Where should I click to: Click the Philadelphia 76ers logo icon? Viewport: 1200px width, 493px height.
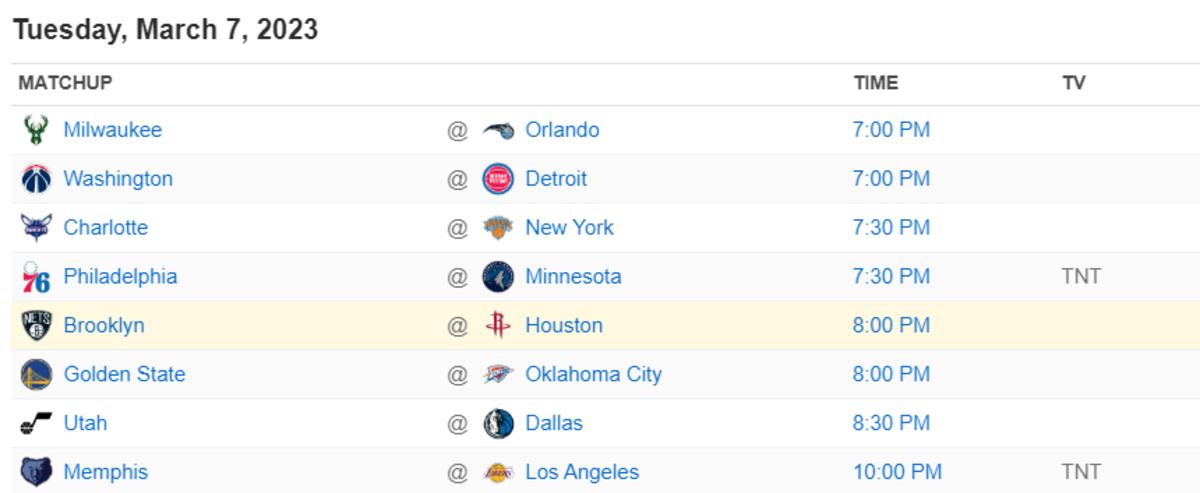pyautogui.click(x=35, y=277)
